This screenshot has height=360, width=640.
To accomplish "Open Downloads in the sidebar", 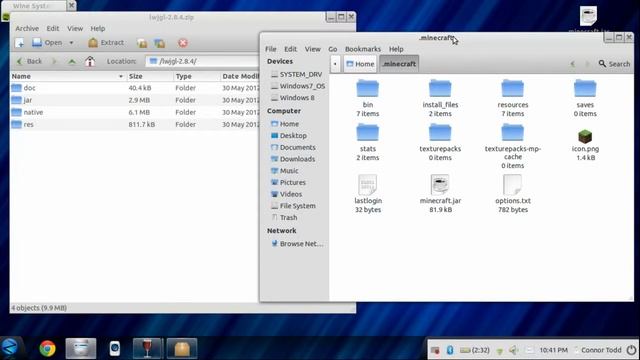I will [293, 159].
